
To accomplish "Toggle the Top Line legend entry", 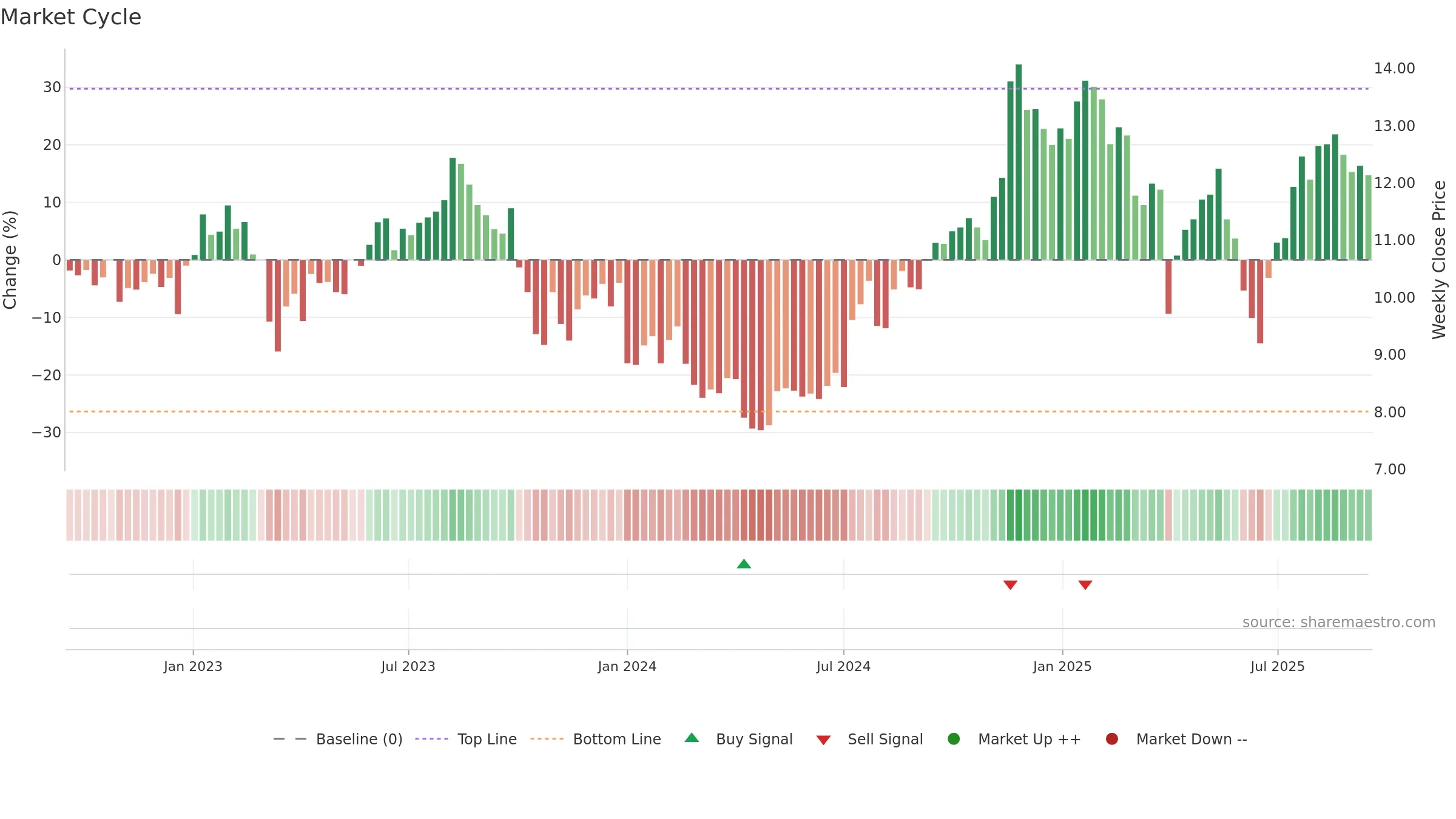I will coord(466,739).
